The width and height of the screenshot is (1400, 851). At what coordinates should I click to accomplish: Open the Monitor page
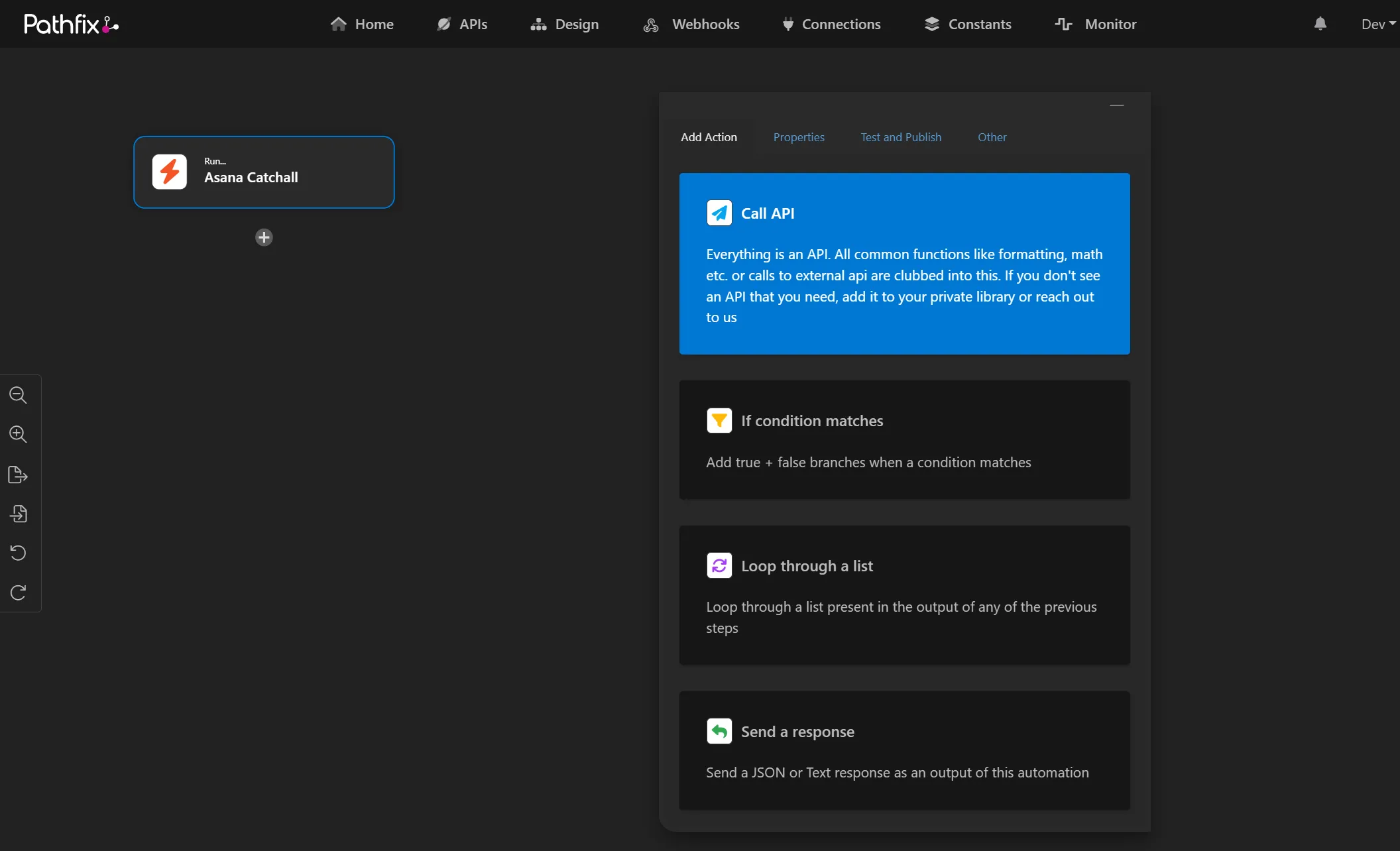click(x=1096, y=24)
